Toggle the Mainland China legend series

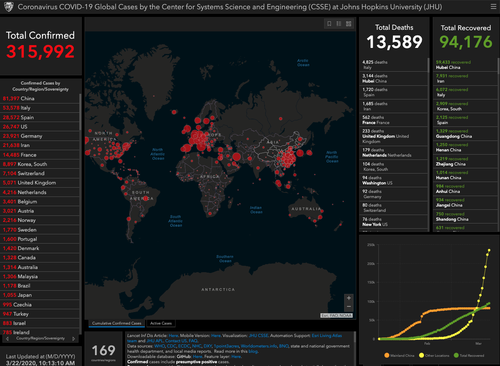pos(399,355)
